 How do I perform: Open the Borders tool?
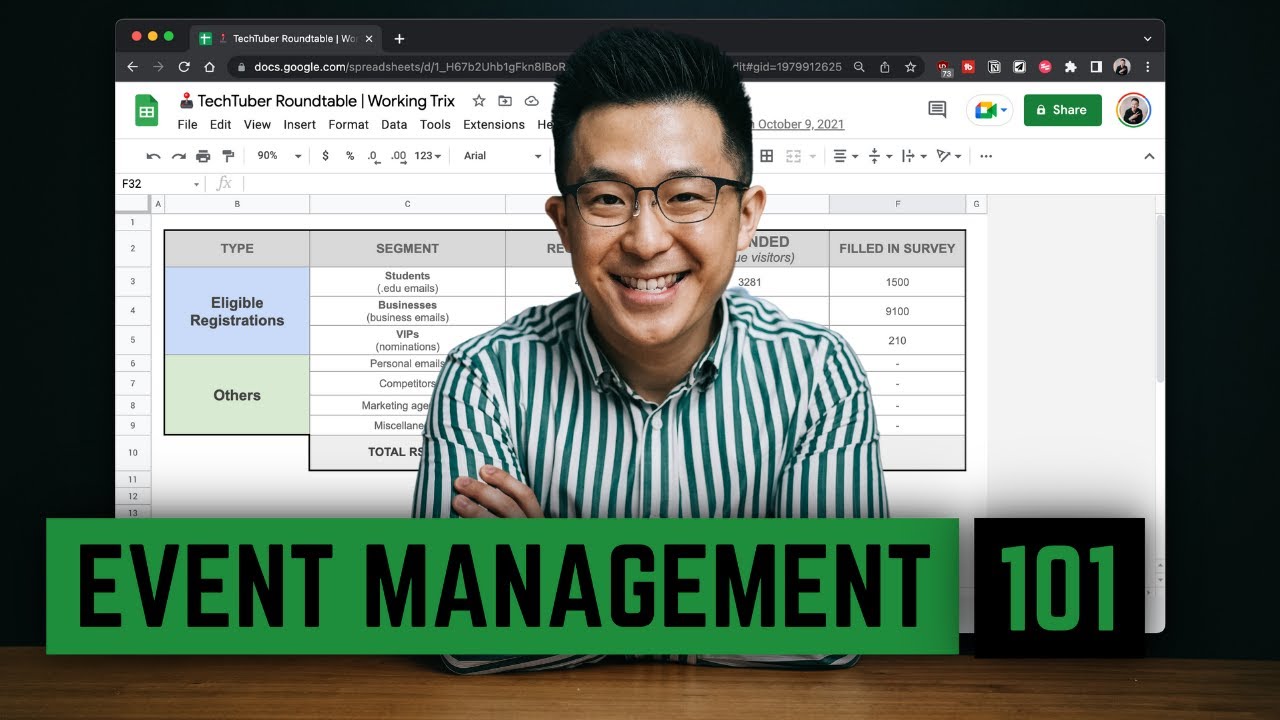tap(767, 156)
